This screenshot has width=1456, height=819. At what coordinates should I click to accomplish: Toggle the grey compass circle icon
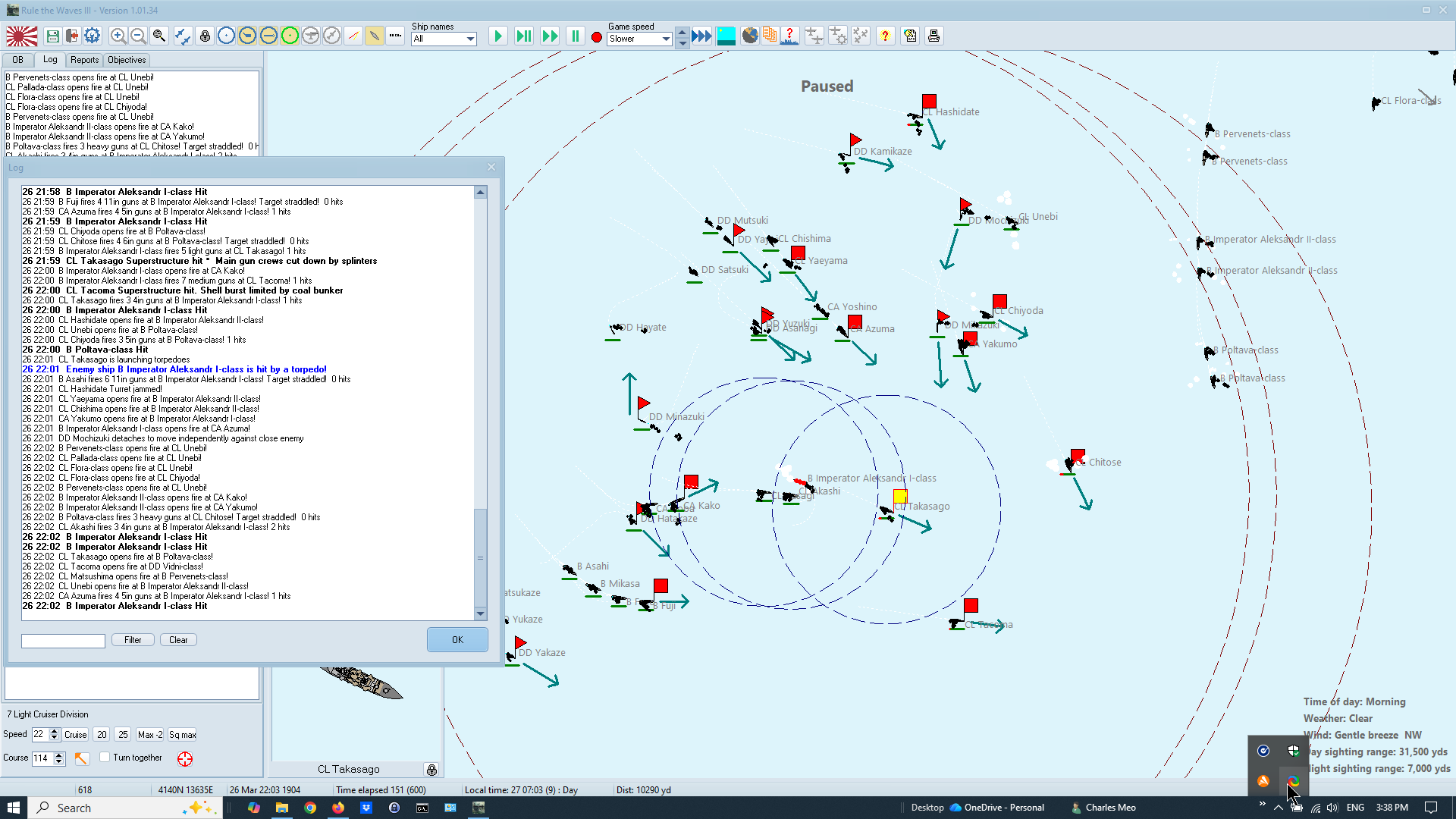point(332,36)
